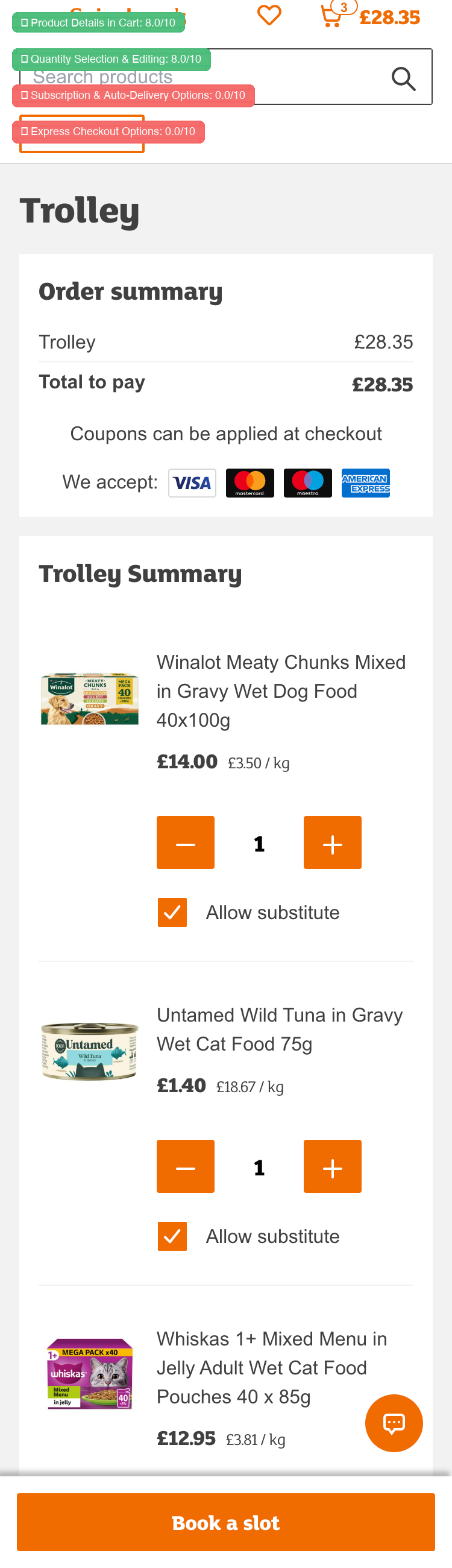This screenshot has width=452, height=1568.
Task: Click the Visa payment card icon
Action: point(192,482)
